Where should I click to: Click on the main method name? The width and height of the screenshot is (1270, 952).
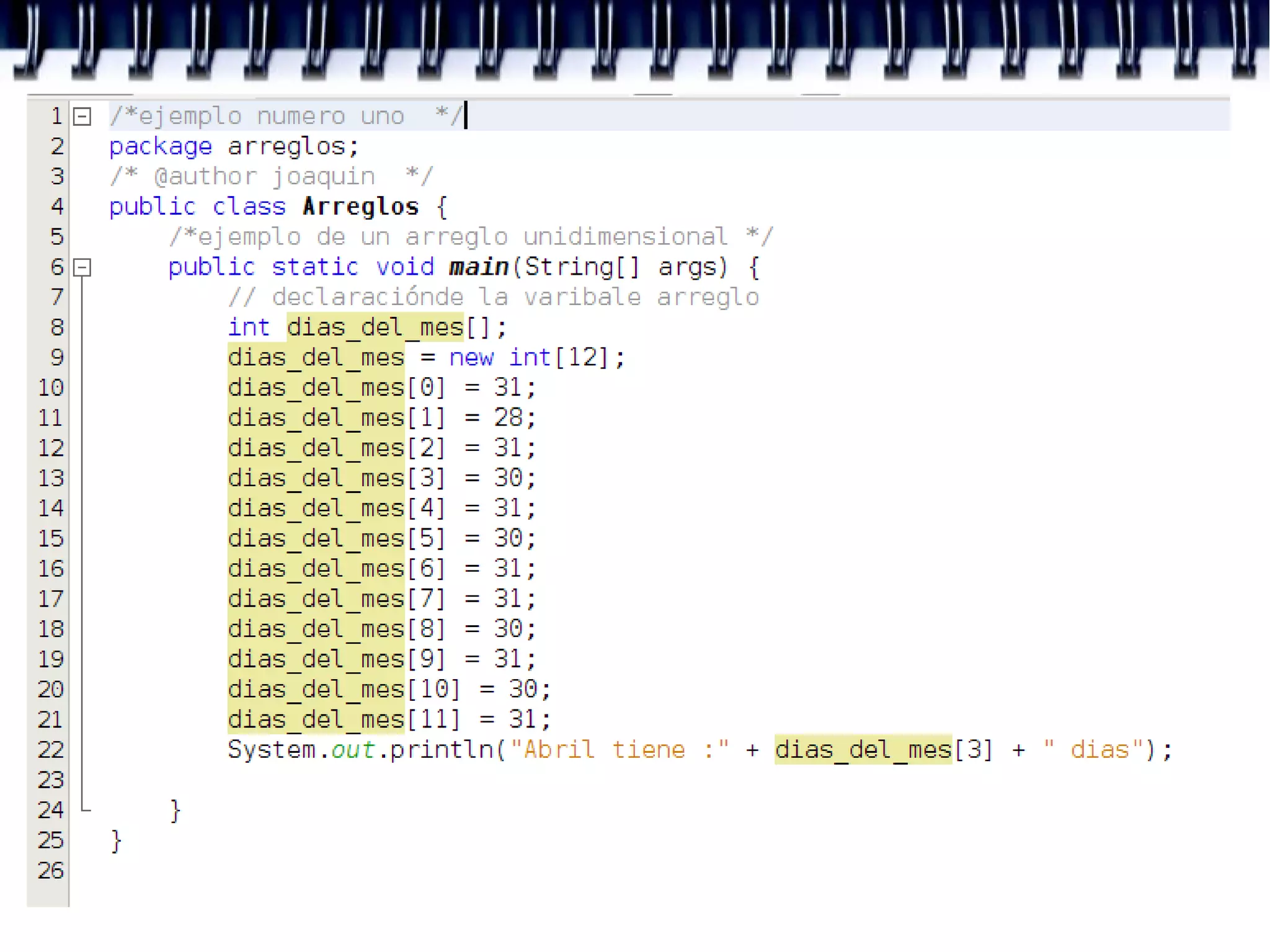click(478, 267)
